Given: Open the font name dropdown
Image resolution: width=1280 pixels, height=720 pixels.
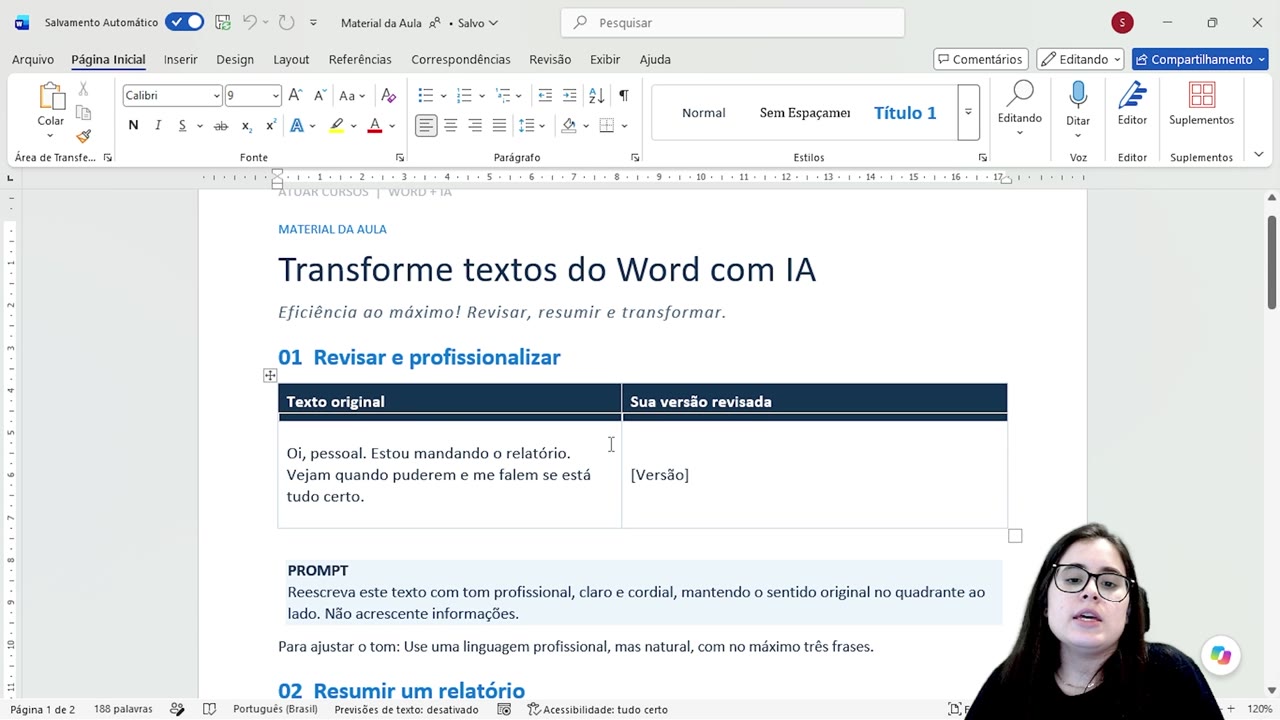Looking at the screenshot, I should click(x=216, y=95).
